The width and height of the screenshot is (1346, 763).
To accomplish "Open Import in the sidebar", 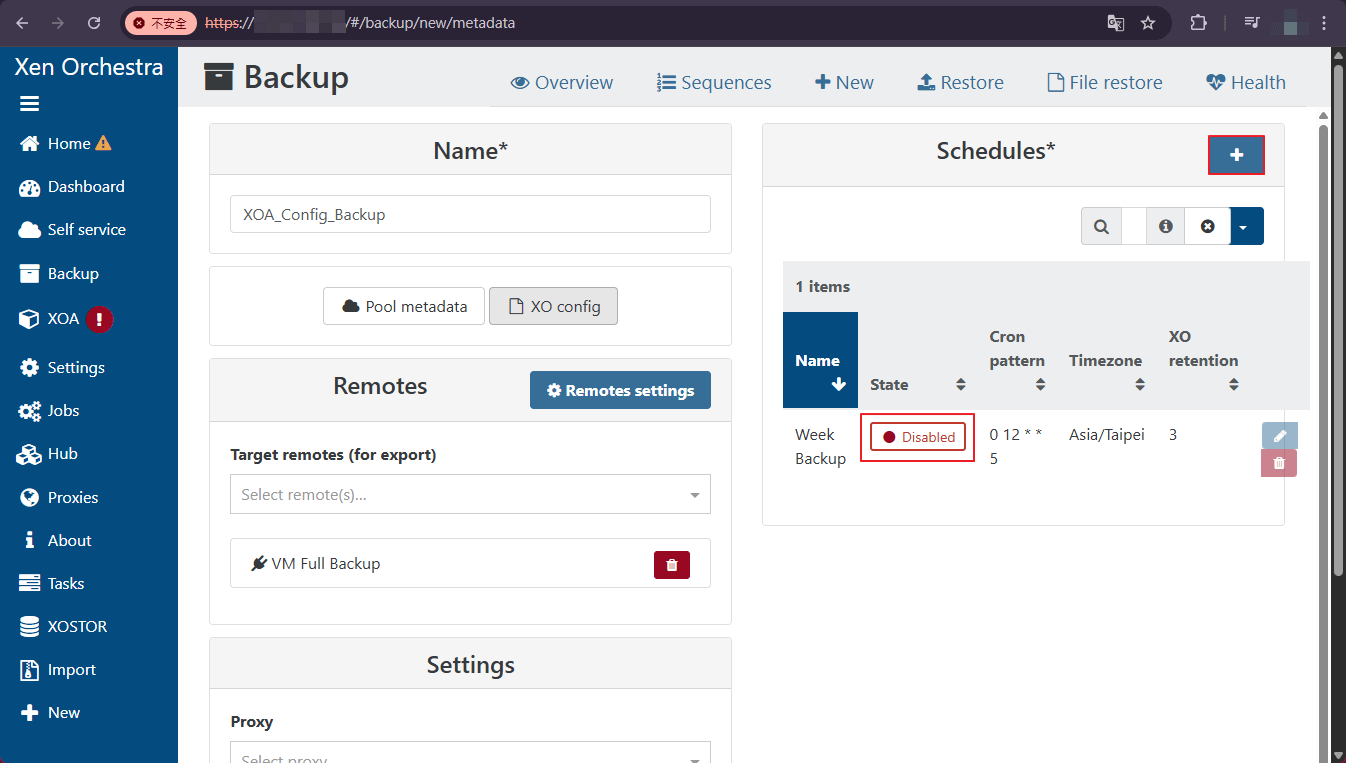I will pos(58,670).
